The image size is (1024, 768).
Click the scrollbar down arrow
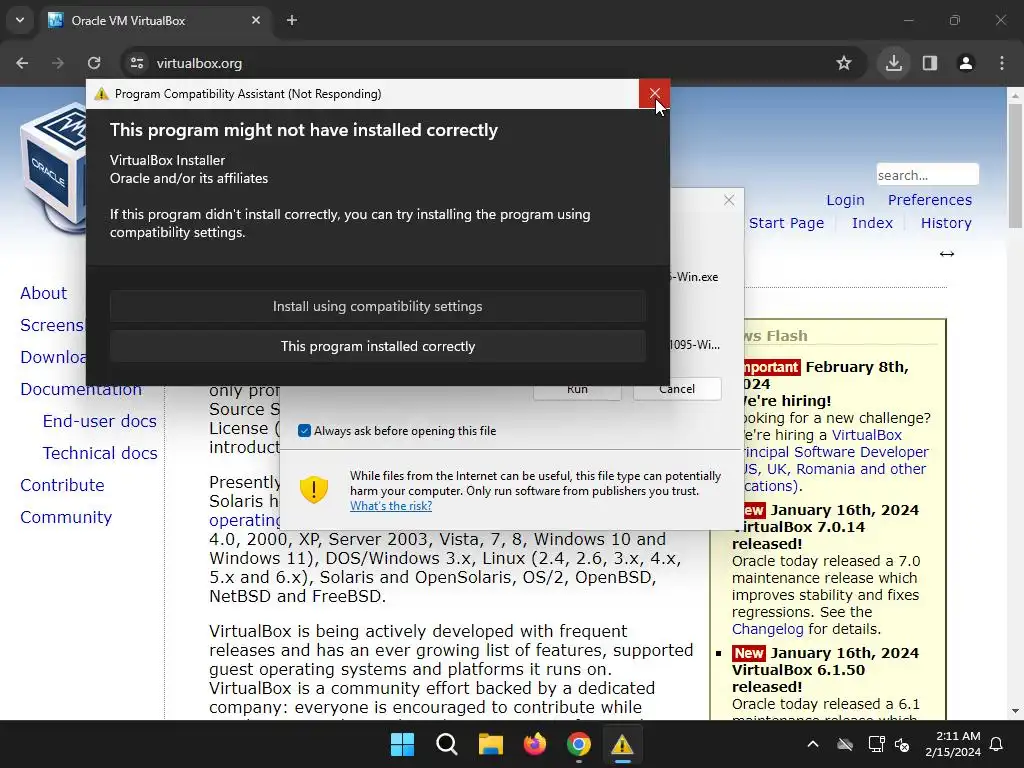point(1015,711)
